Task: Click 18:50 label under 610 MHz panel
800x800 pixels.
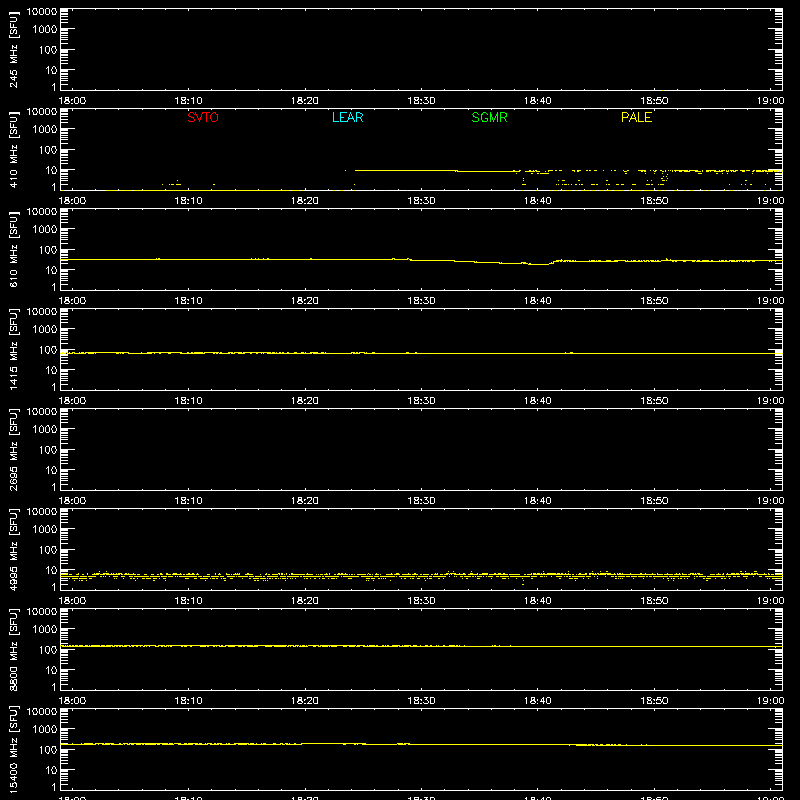Action: (x=654, y=301)
